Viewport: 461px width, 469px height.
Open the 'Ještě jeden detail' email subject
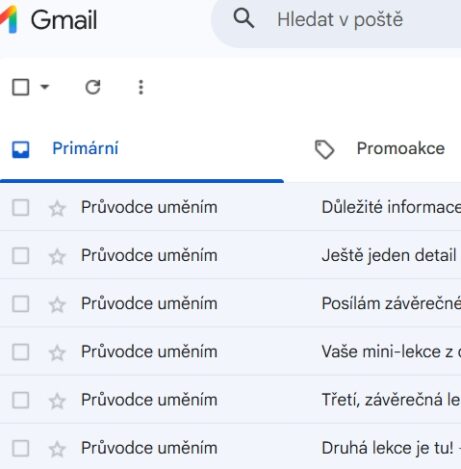389,256
